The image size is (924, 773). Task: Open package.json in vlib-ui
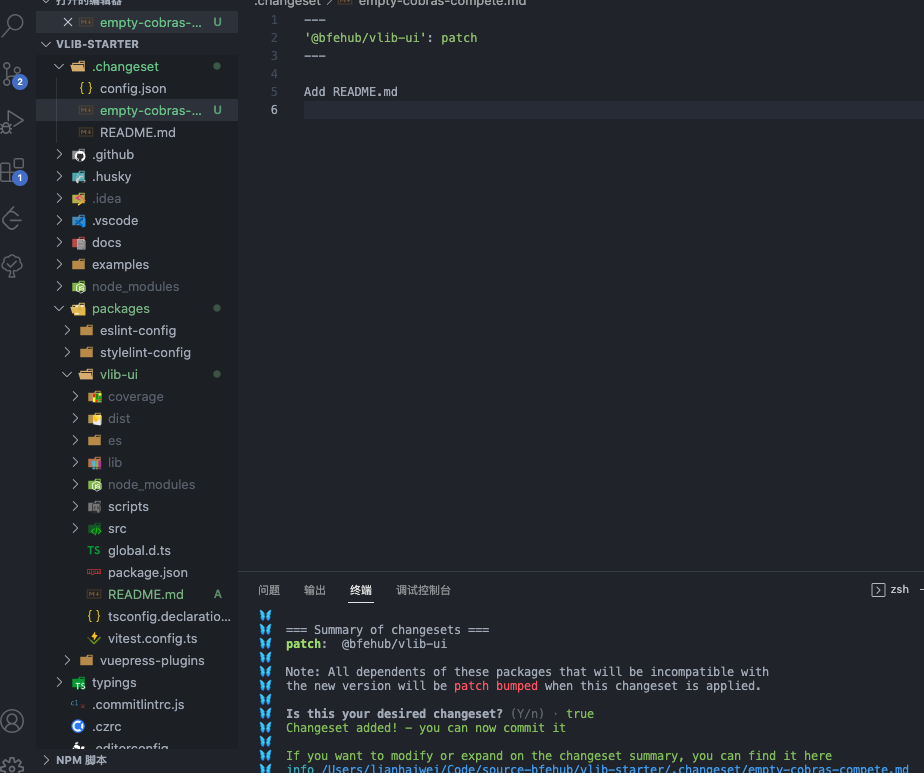[137, 573]
